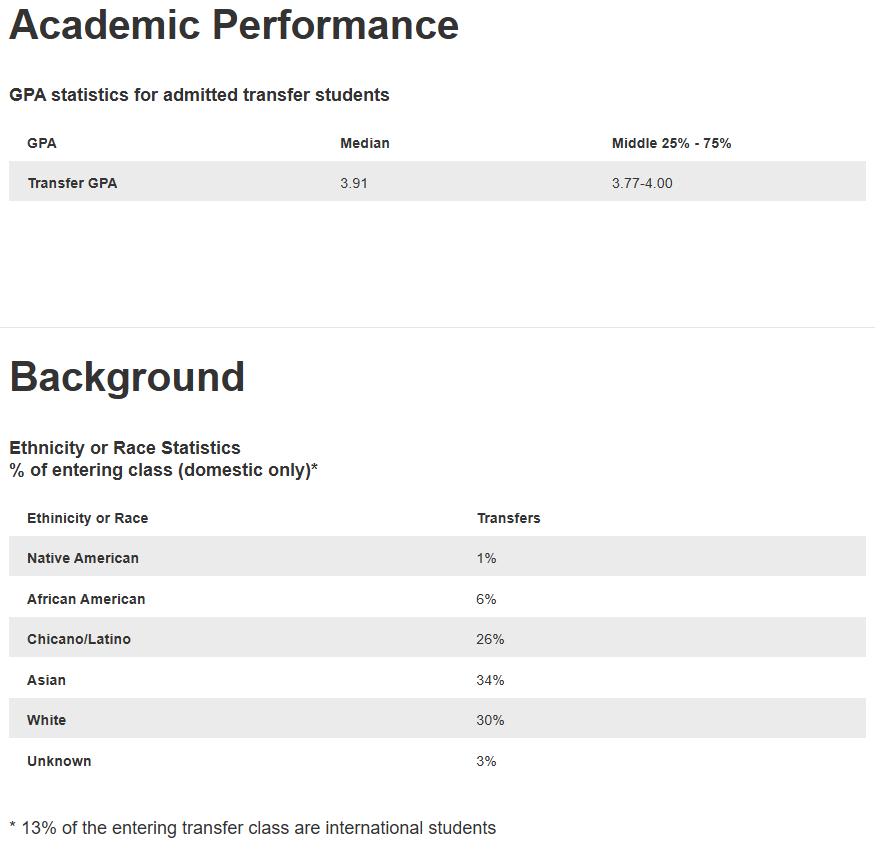Click the Academic Performance heading

[x=234, y=25]
